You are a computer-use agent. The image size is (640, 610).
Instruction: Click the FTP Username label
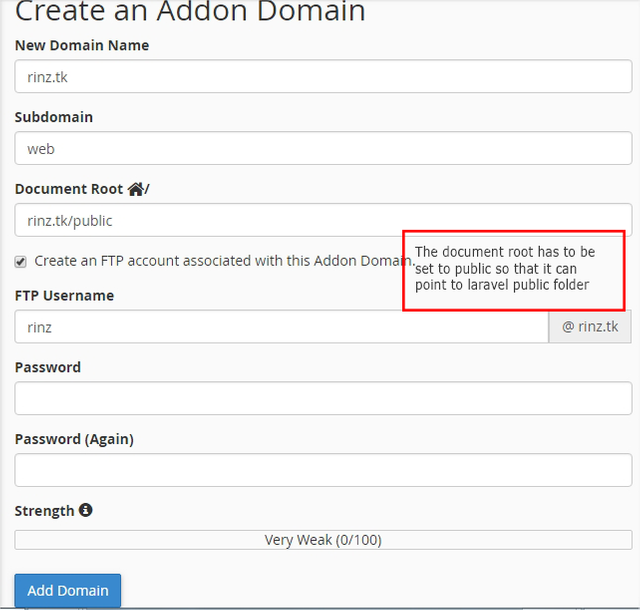(x=64, y=296)
